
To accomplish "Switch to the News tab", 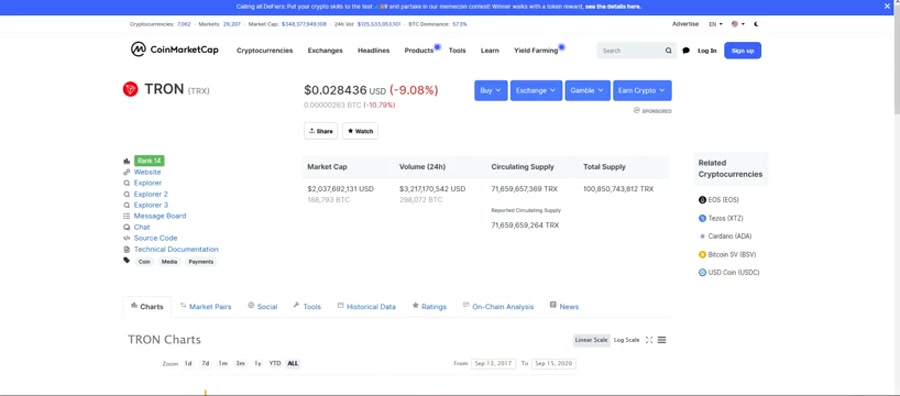I will (564, 306).
